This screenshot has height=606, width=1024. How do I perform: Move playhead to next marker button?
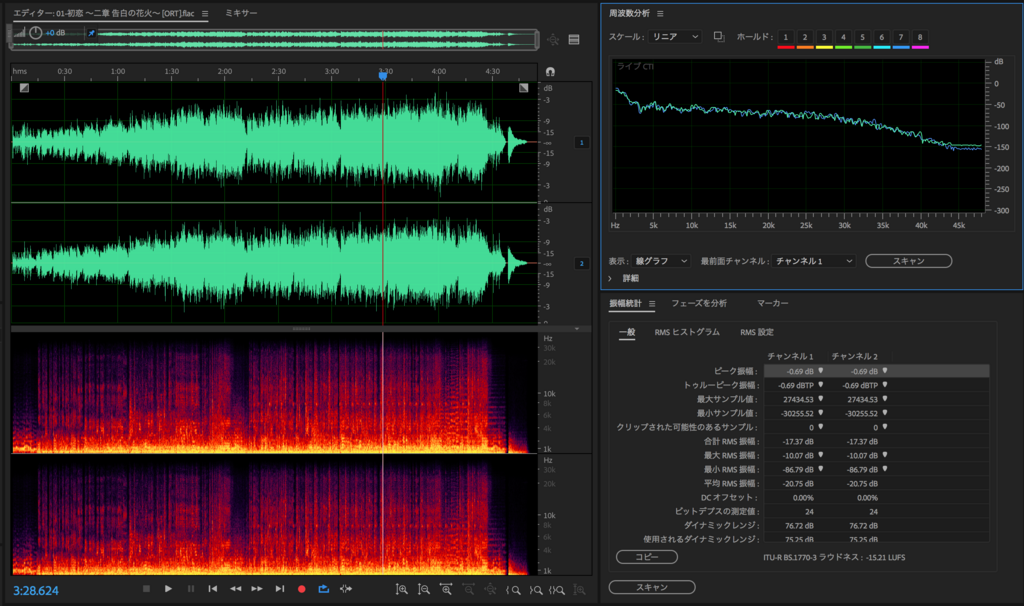tap(280, 589)
